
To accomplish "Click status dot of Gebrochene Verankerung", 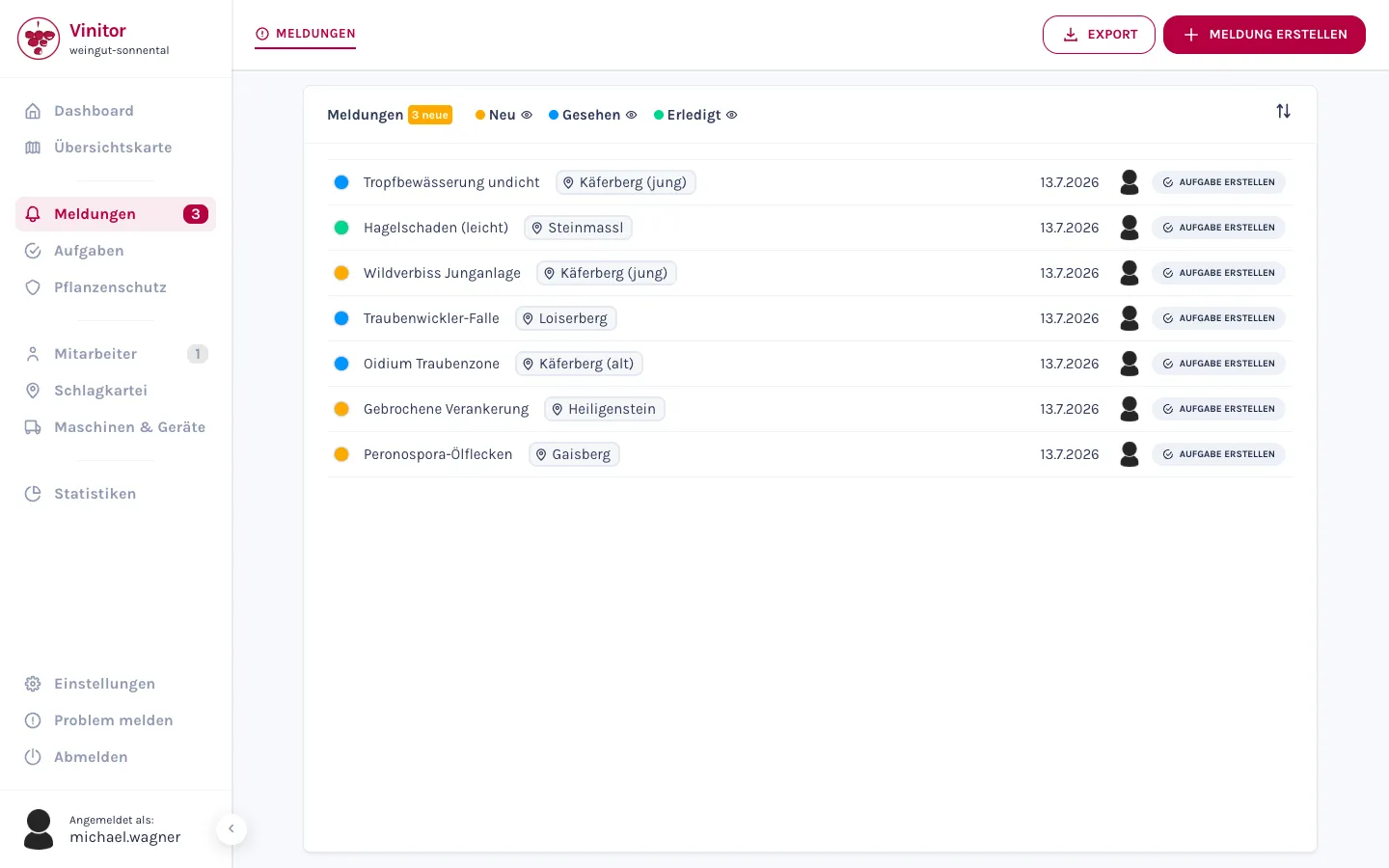I will tap(341, 409).
